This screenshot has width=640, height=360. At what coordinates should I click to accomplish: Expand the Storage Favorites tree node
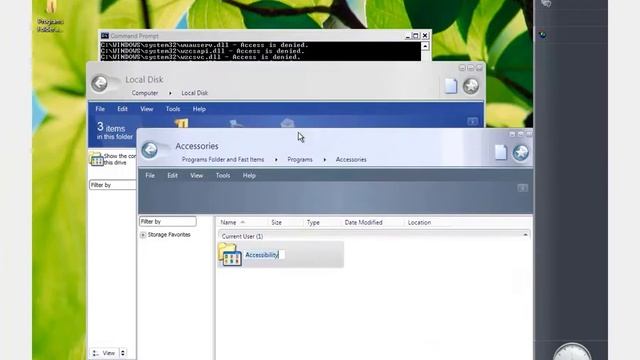pos(143,235)
